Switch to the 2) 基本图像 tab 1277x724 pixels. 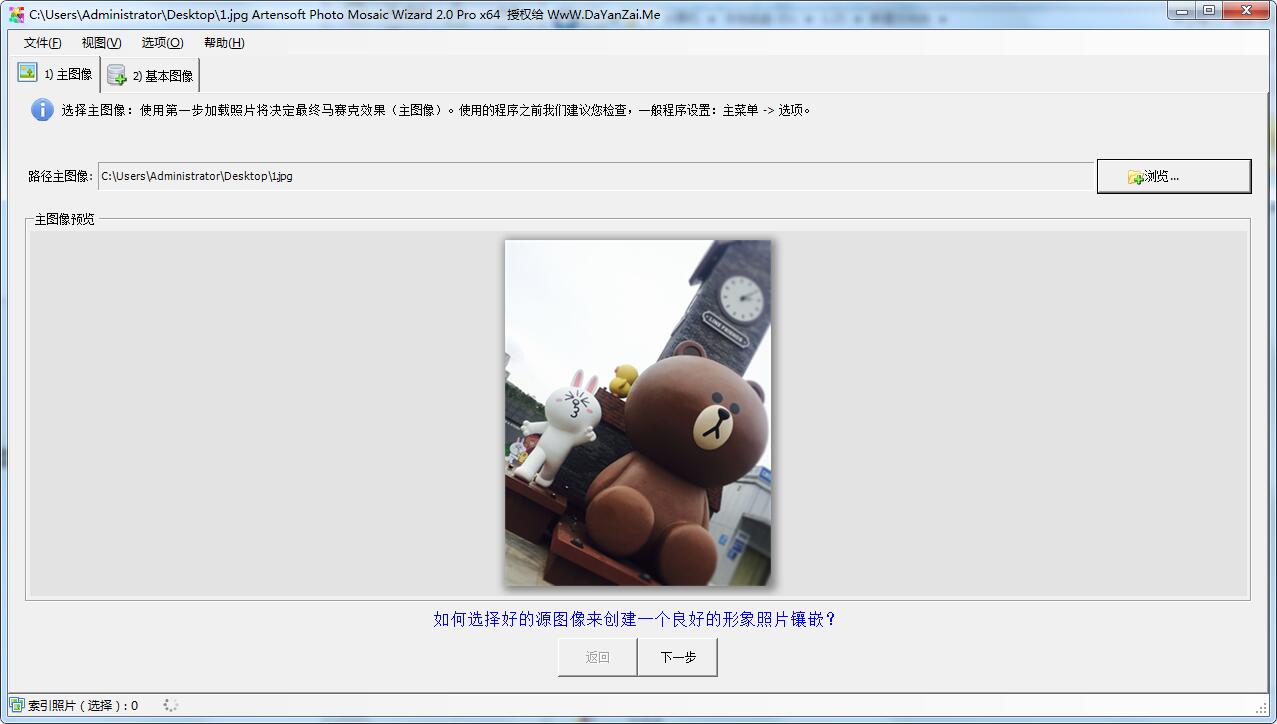pyautogui.click(x=151, y=76)
